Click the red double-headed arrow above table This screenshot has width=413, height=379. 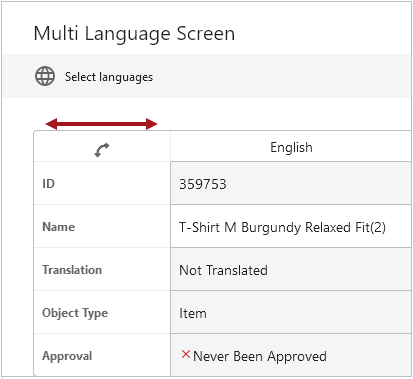point(101,124)
